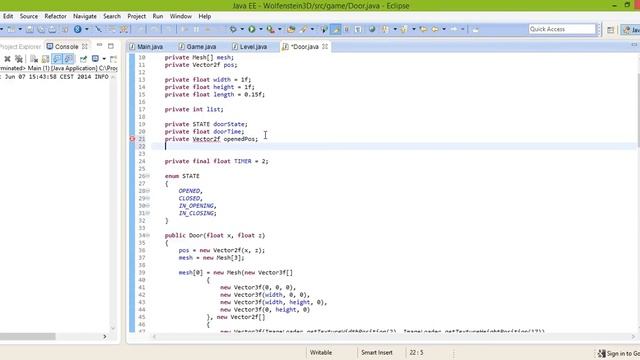Focus the Quick Access search field
Viewport: 640px width, 360px height.
coord(562,29)
